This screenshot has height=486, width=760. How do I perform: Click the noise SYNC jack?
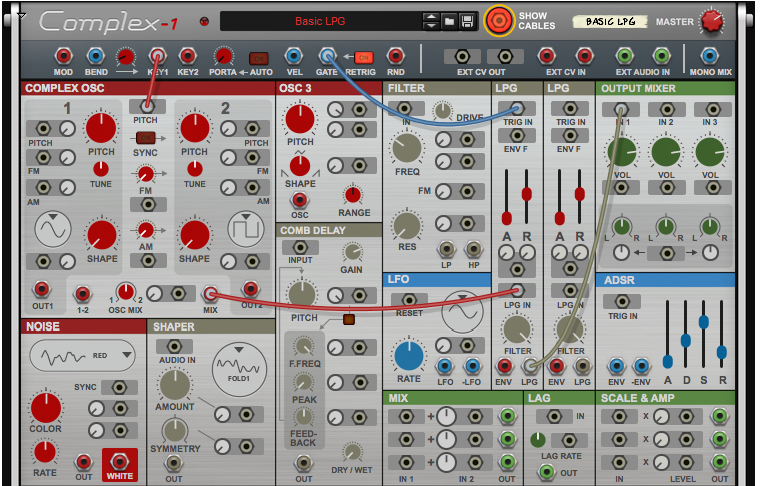(x=119, y=387)
